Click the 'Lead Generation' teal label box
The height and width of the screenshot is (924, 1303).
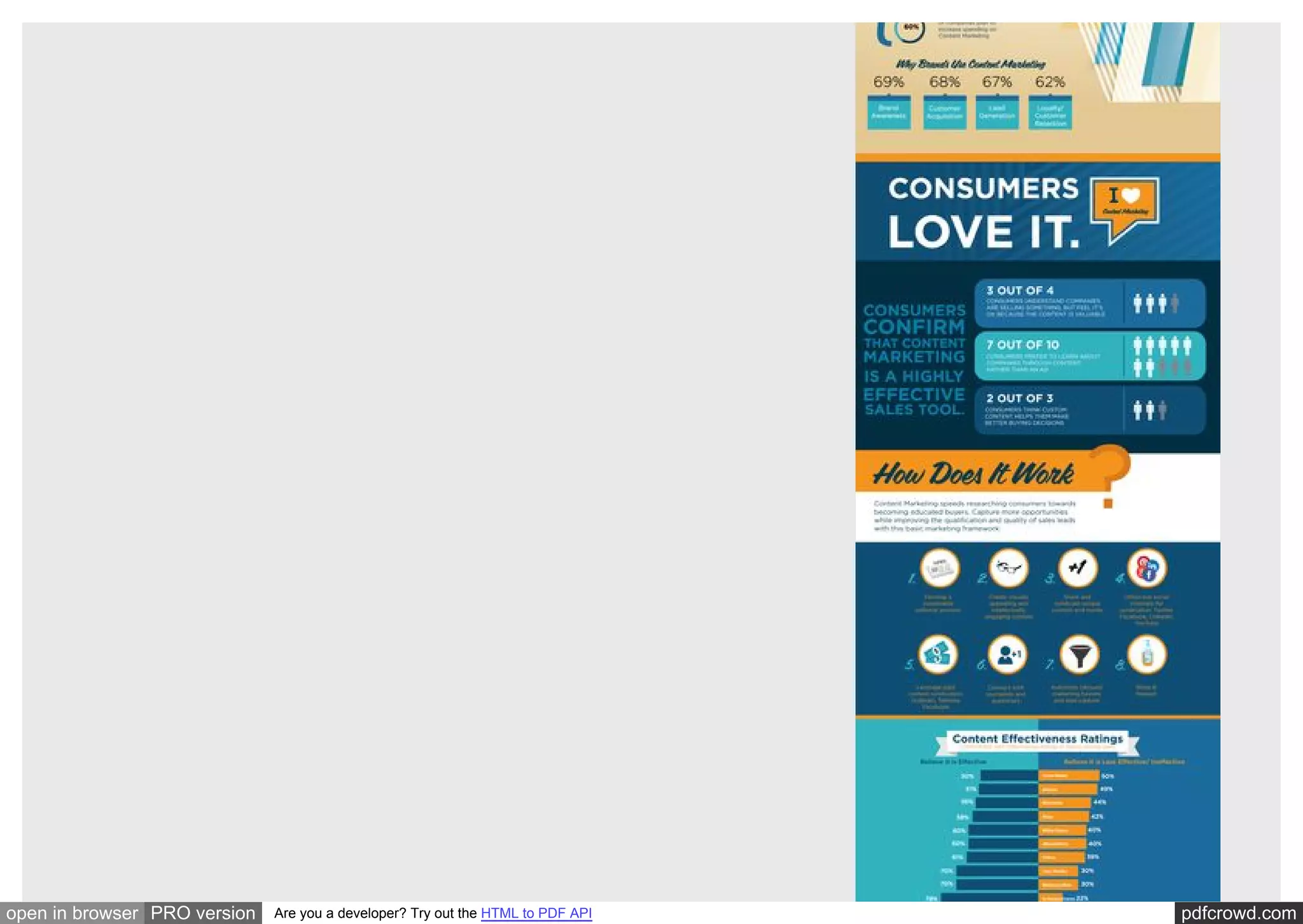click(997, 113)
